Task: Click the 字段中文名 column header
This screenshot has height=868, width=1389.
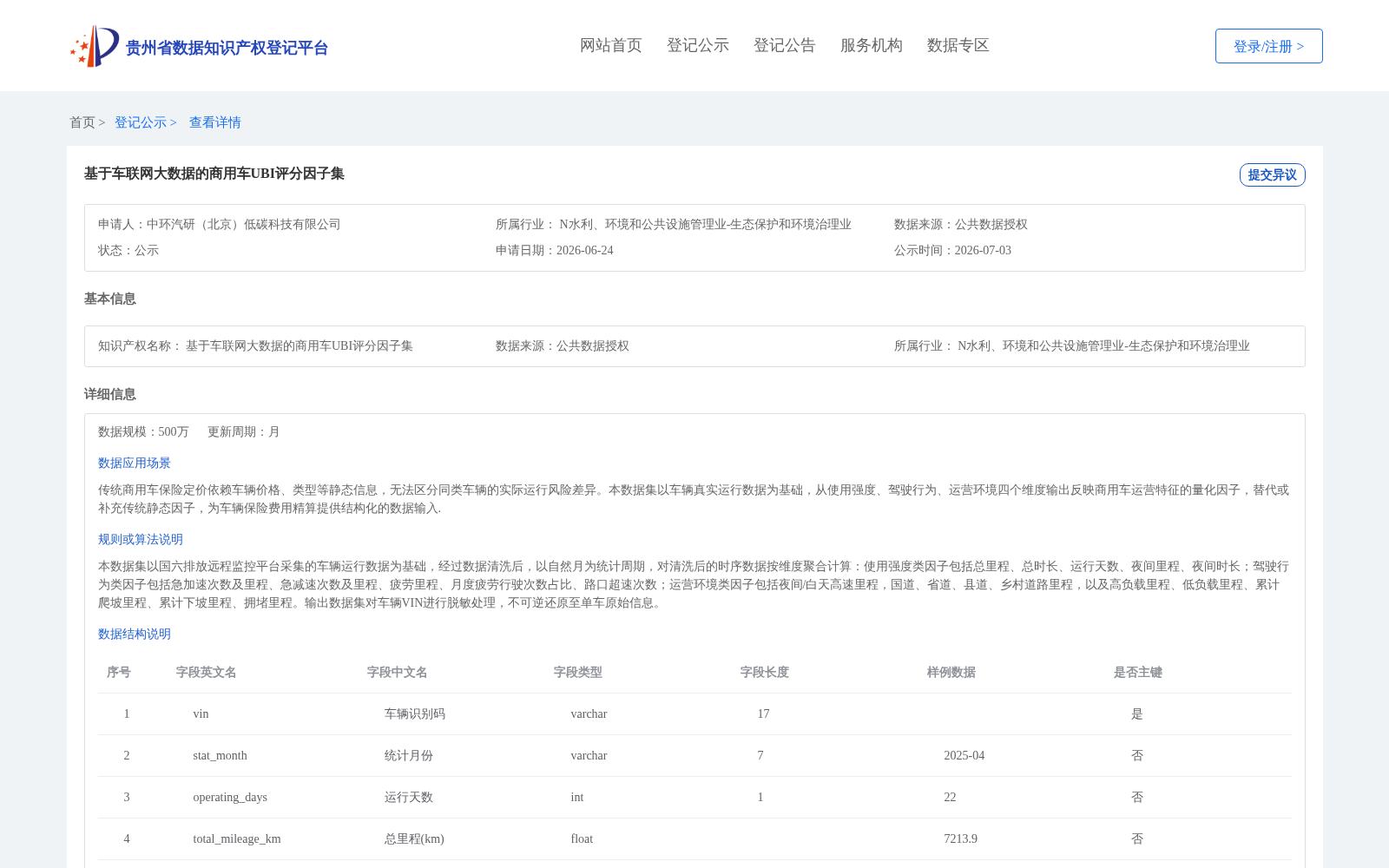Action: pyautogui.click(x=398, y=672)
